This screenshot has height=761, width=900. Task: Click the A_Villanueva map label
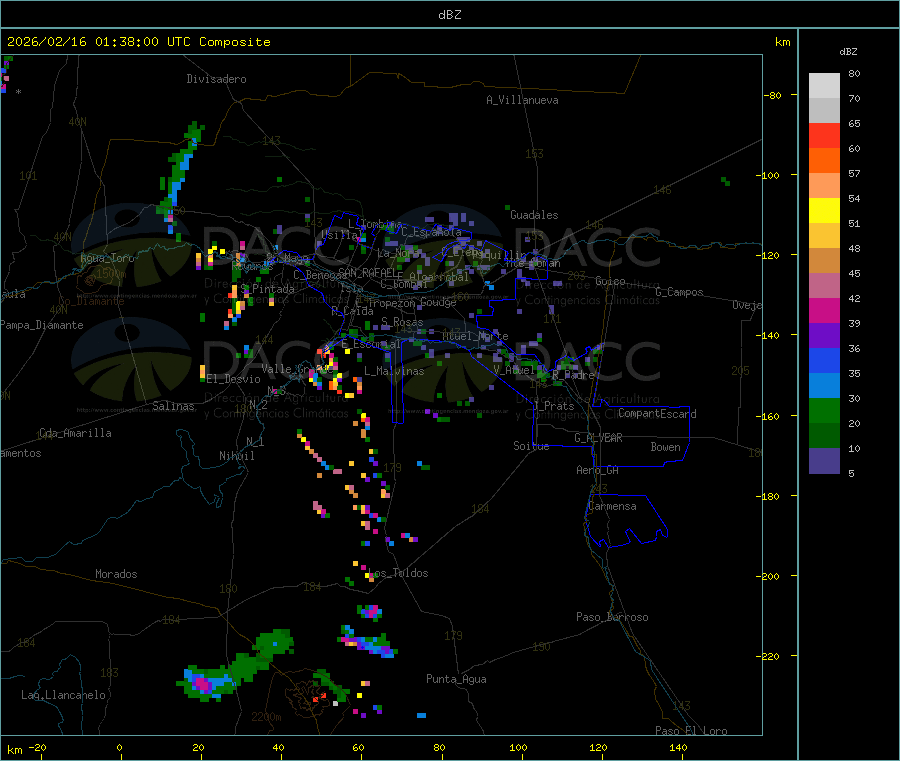[522, 100]
